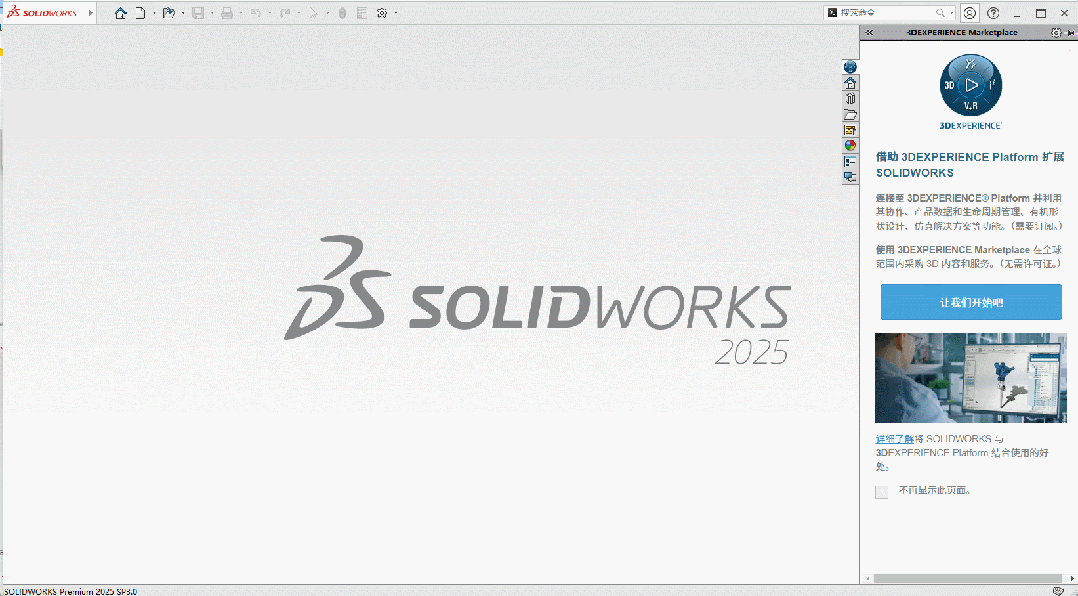Click the scrollbar right arrow in pane
This screenshot has height=596, width=1078.
point(1072,579)
